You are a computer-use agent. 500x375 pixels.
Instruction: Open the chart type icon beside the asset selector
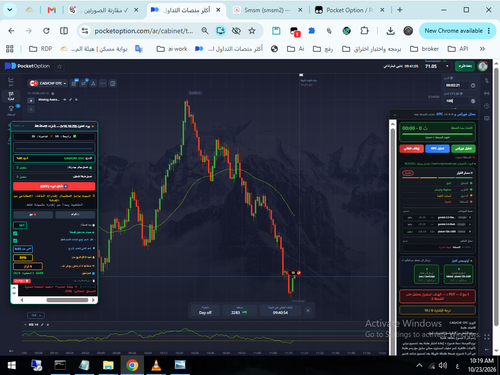point(74,83)
